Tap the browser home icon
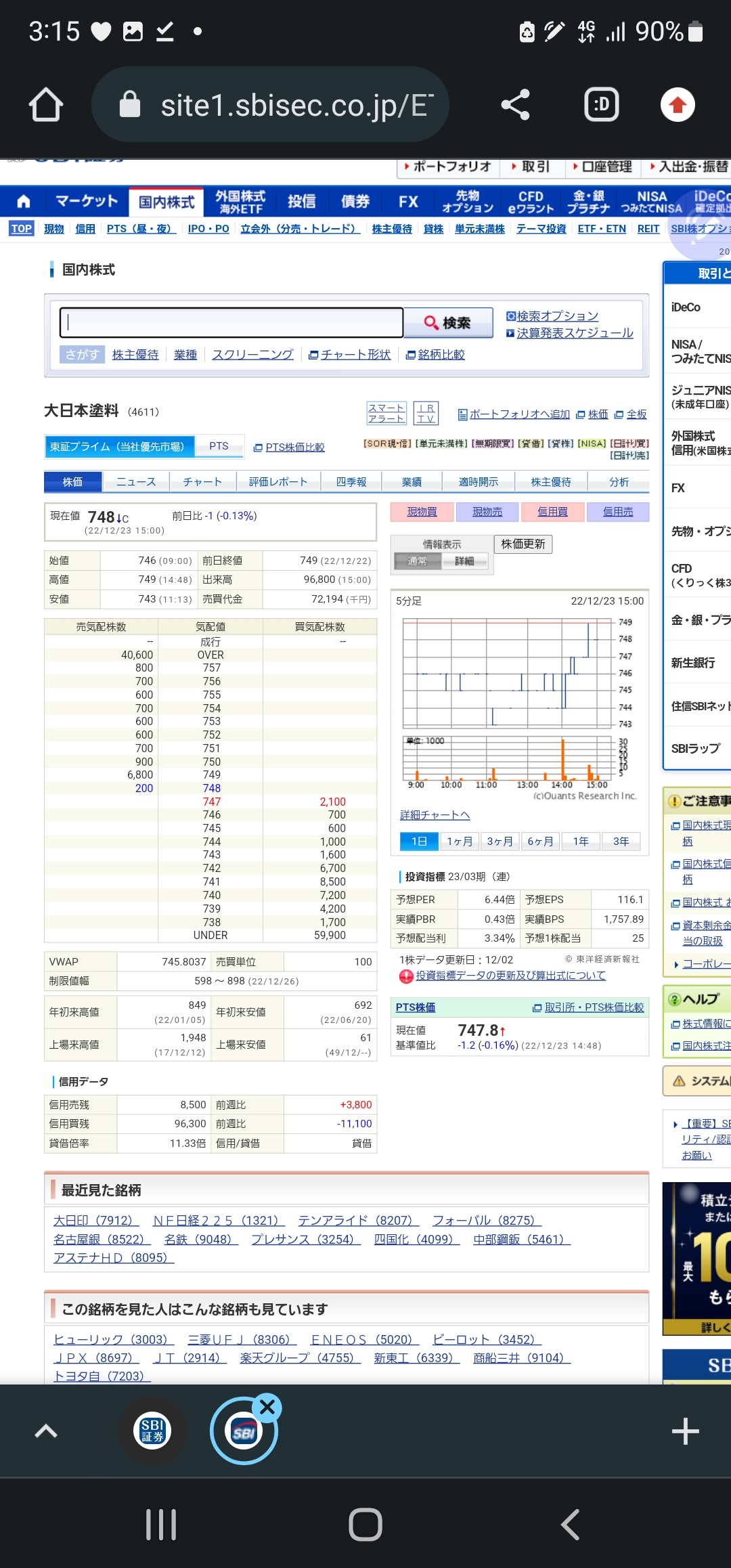Viewport: 731px width, 1568px height. (46, 105)
